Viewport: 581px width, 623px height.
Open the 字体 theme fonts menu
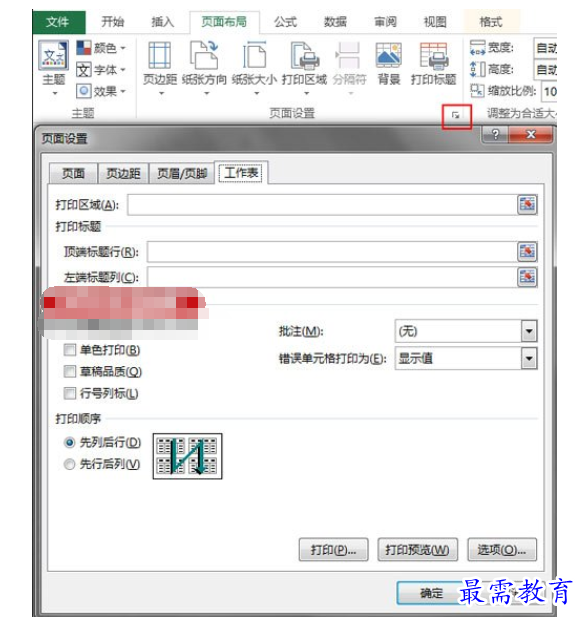101,70
